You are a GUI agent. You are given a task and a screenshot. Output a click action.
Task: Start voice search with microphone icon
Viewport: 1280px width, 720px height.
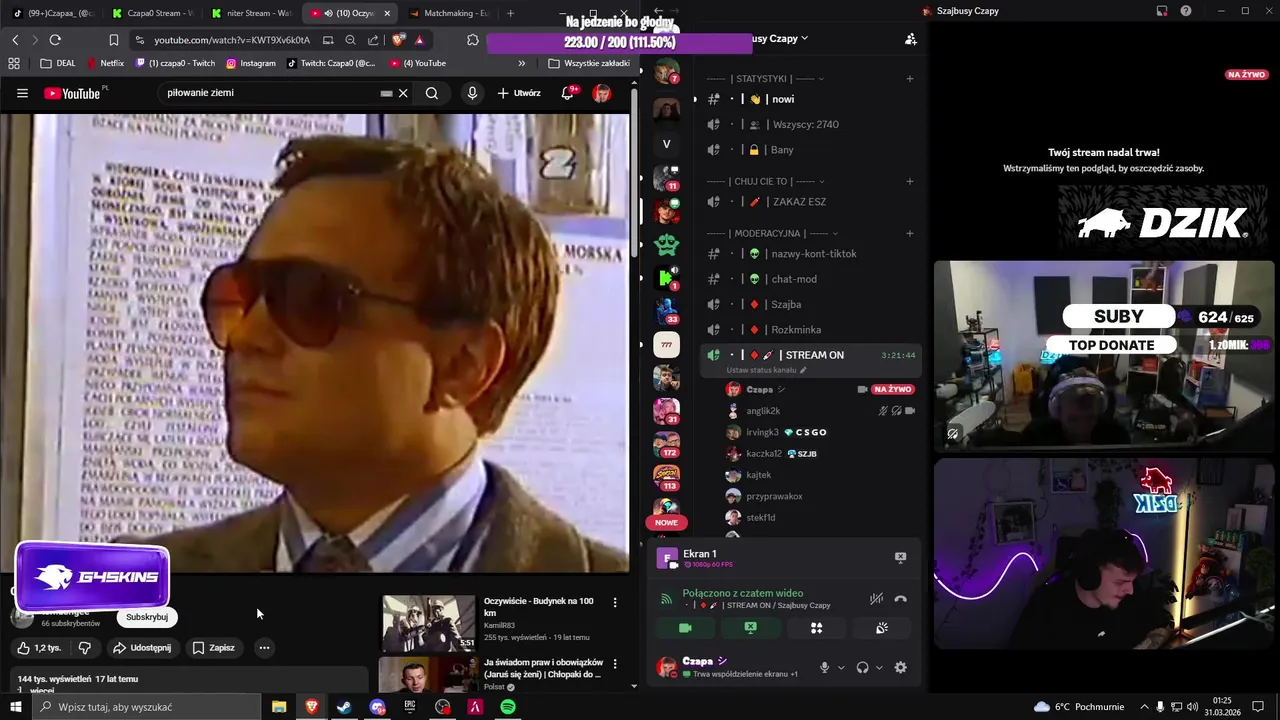click(x=472, y=93)
